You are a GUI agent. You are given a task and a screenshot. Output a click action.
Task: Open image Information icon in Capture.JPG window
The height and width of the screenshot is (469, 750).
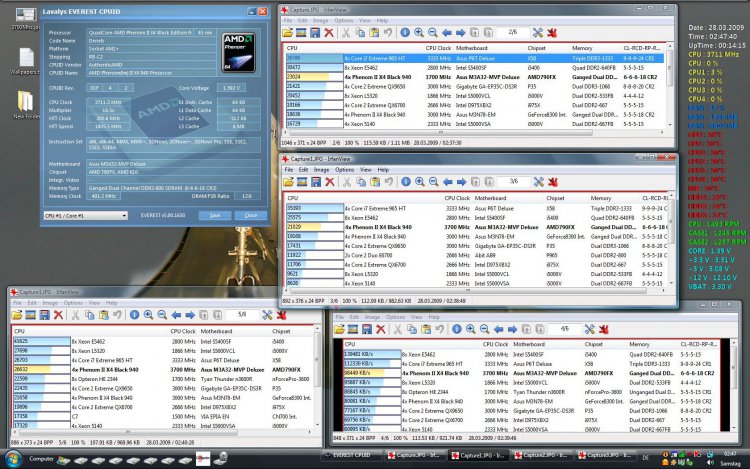[405, 33]
